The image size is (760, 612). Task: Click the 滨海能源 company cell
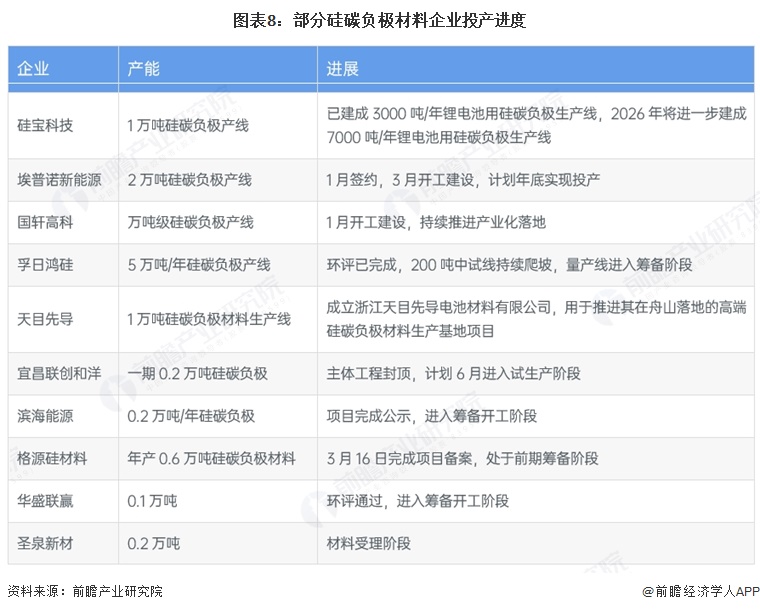coord(63,416)
